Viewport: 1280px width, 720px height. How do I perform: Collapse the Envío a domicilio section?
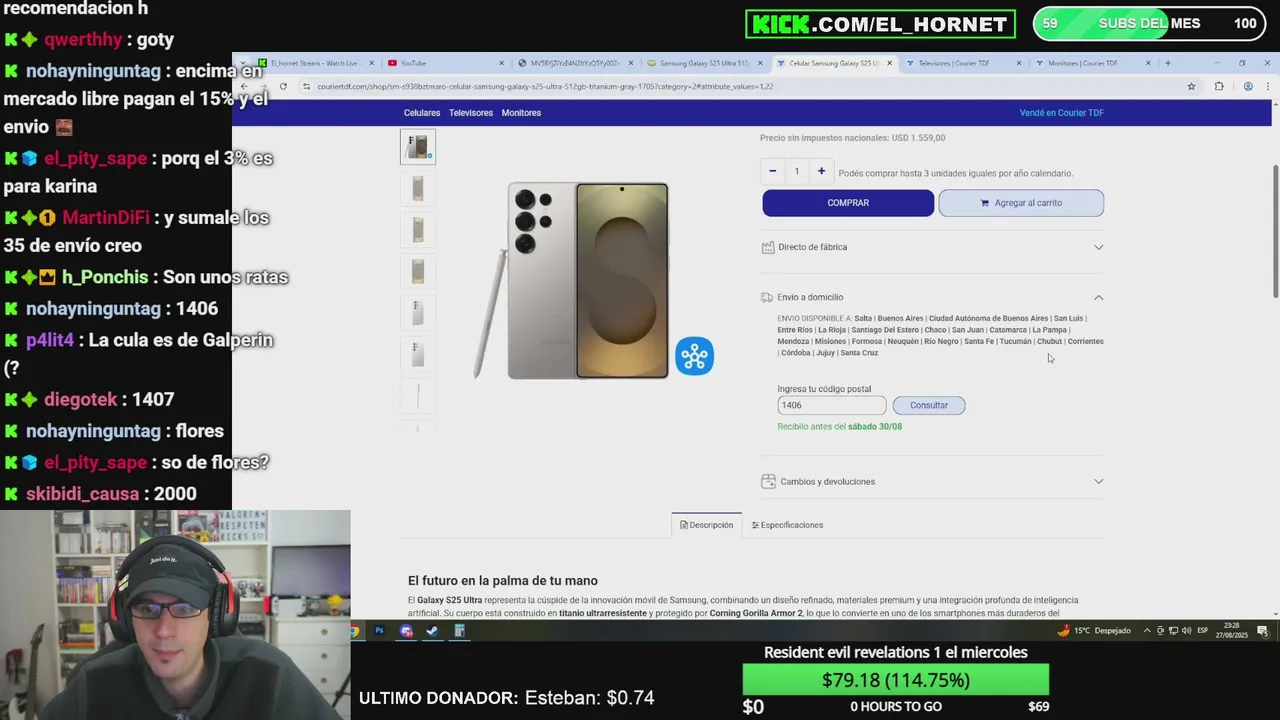coord(1098,297)
